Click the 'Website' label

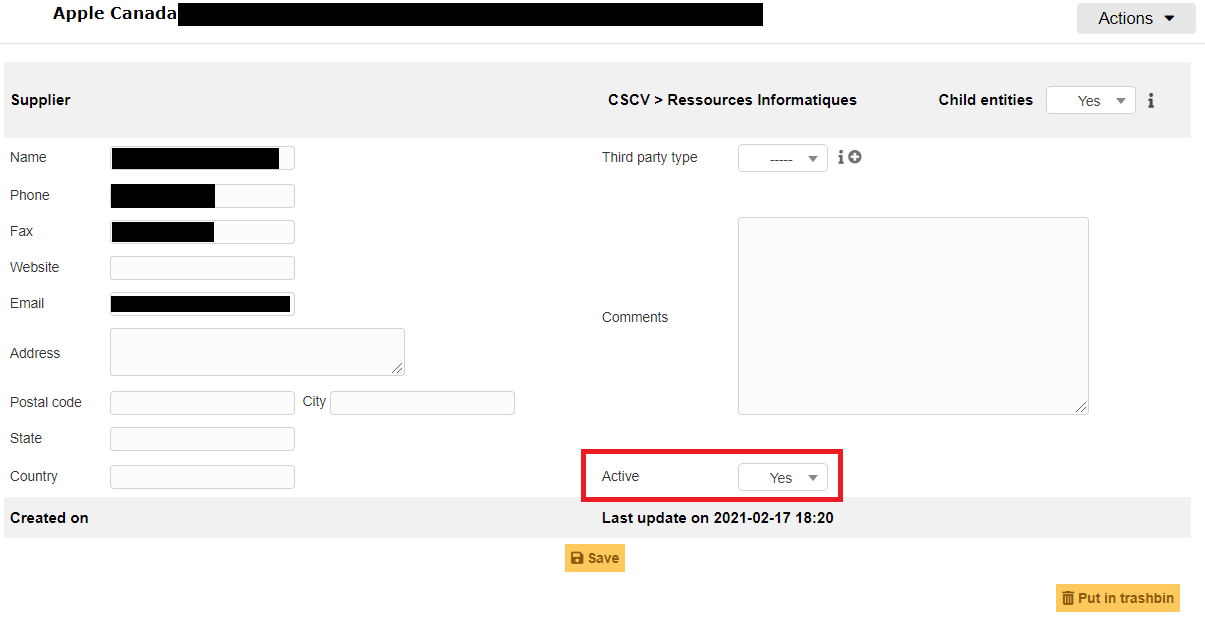coord(35,267)
